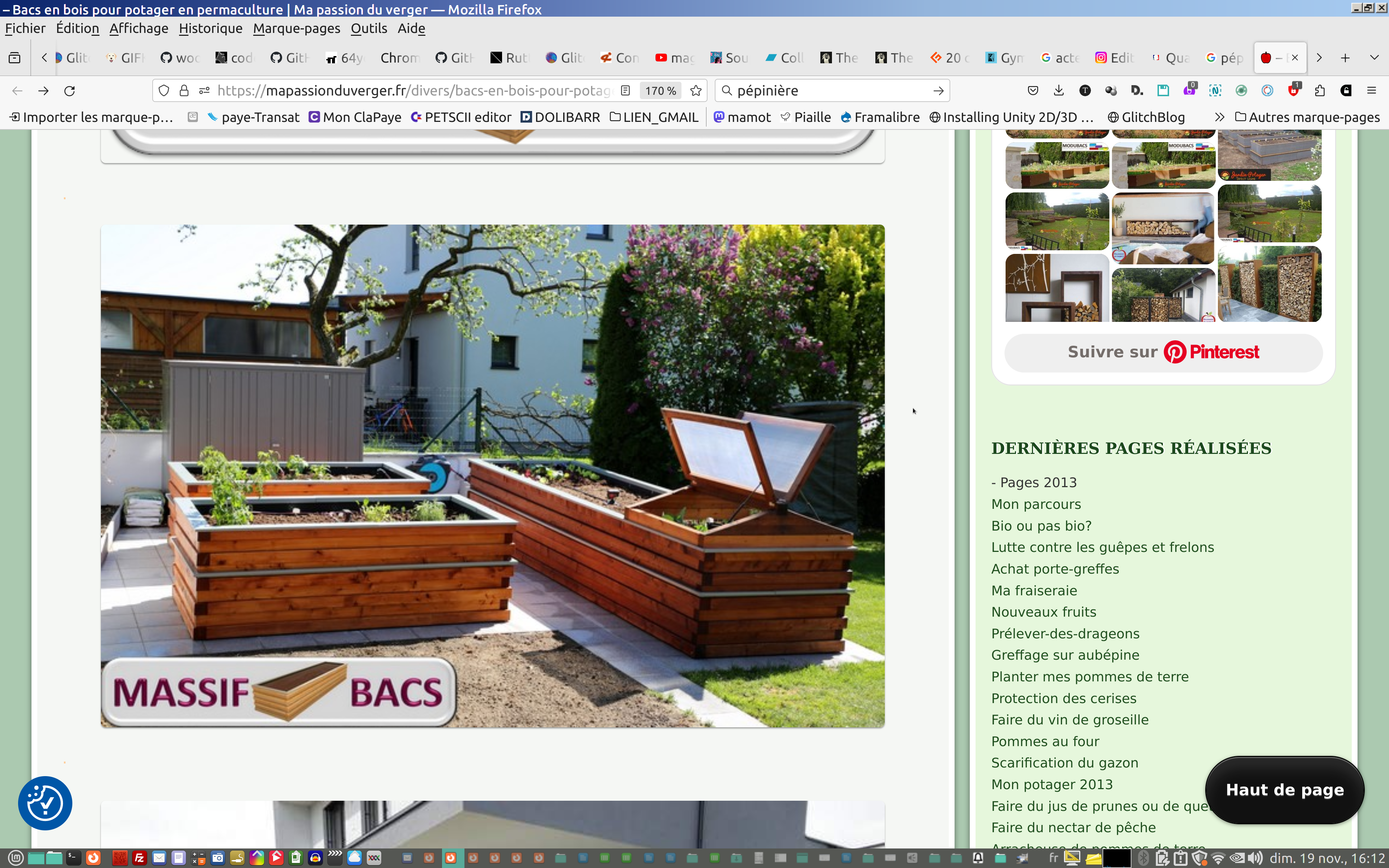
Task: Click the page reload button
Action: pyautogui.click(x=69, y=91)
